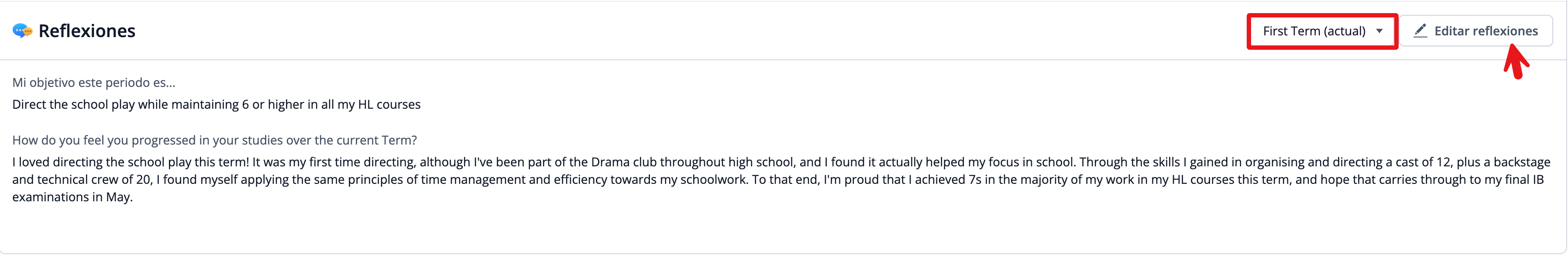The width and height of the screenshot is (1568, 255).
Task: Click the text 'examinations in May.'
Action: pos(72,197)
